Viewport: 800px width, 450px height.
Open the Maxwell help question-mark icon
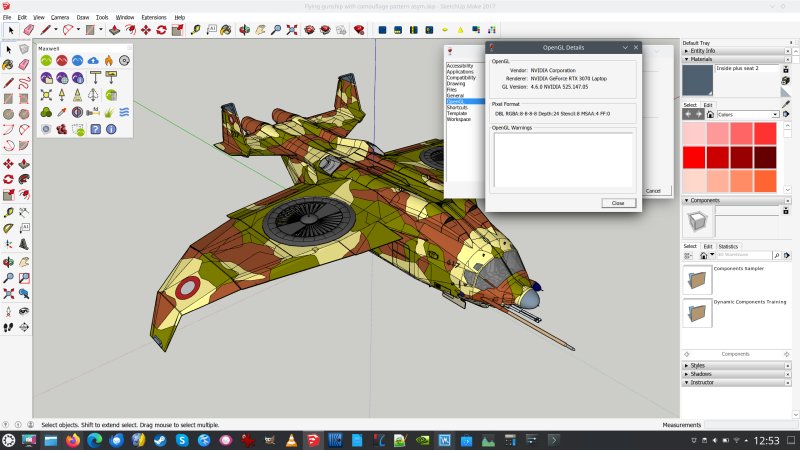94,128
